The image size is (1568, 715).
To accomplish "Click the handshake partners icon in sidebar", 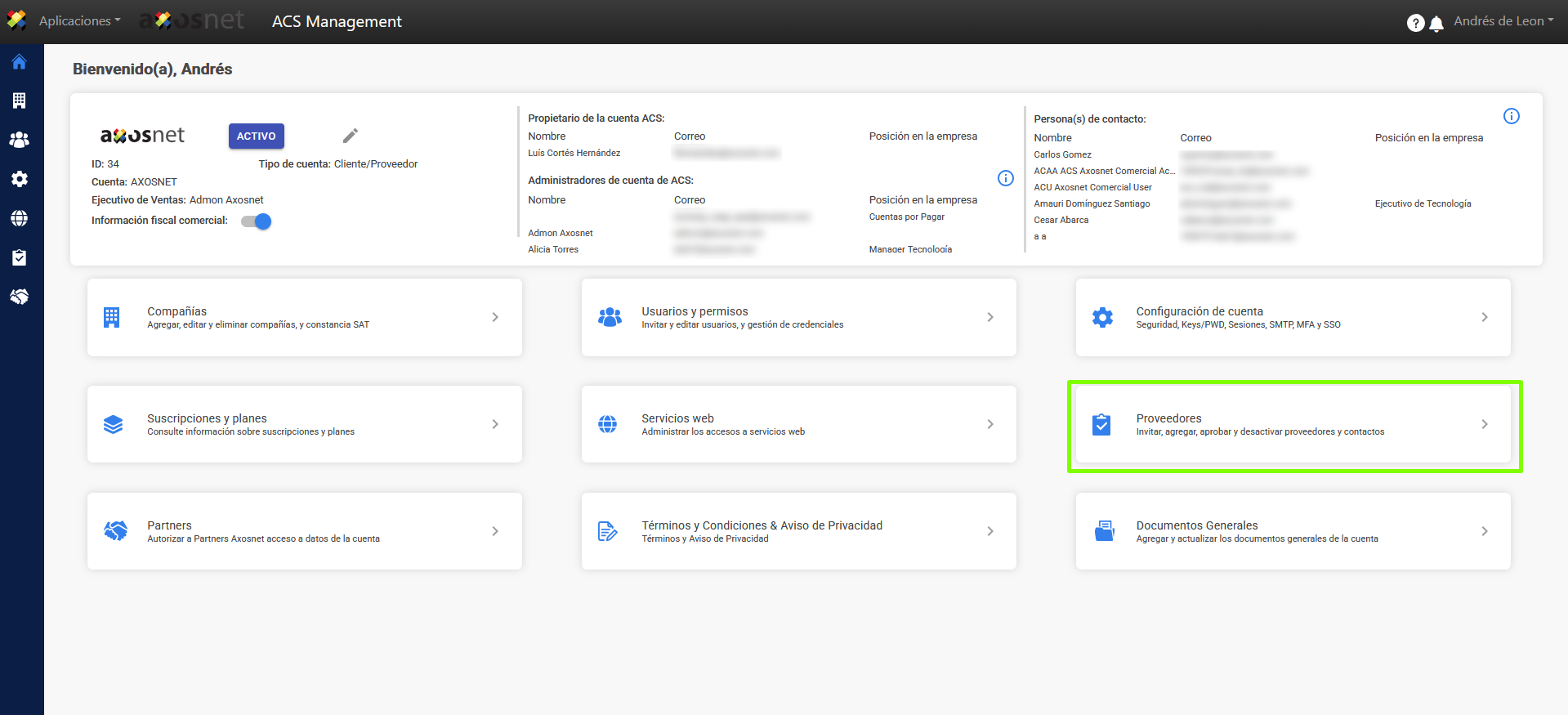I will coord(20,297).
